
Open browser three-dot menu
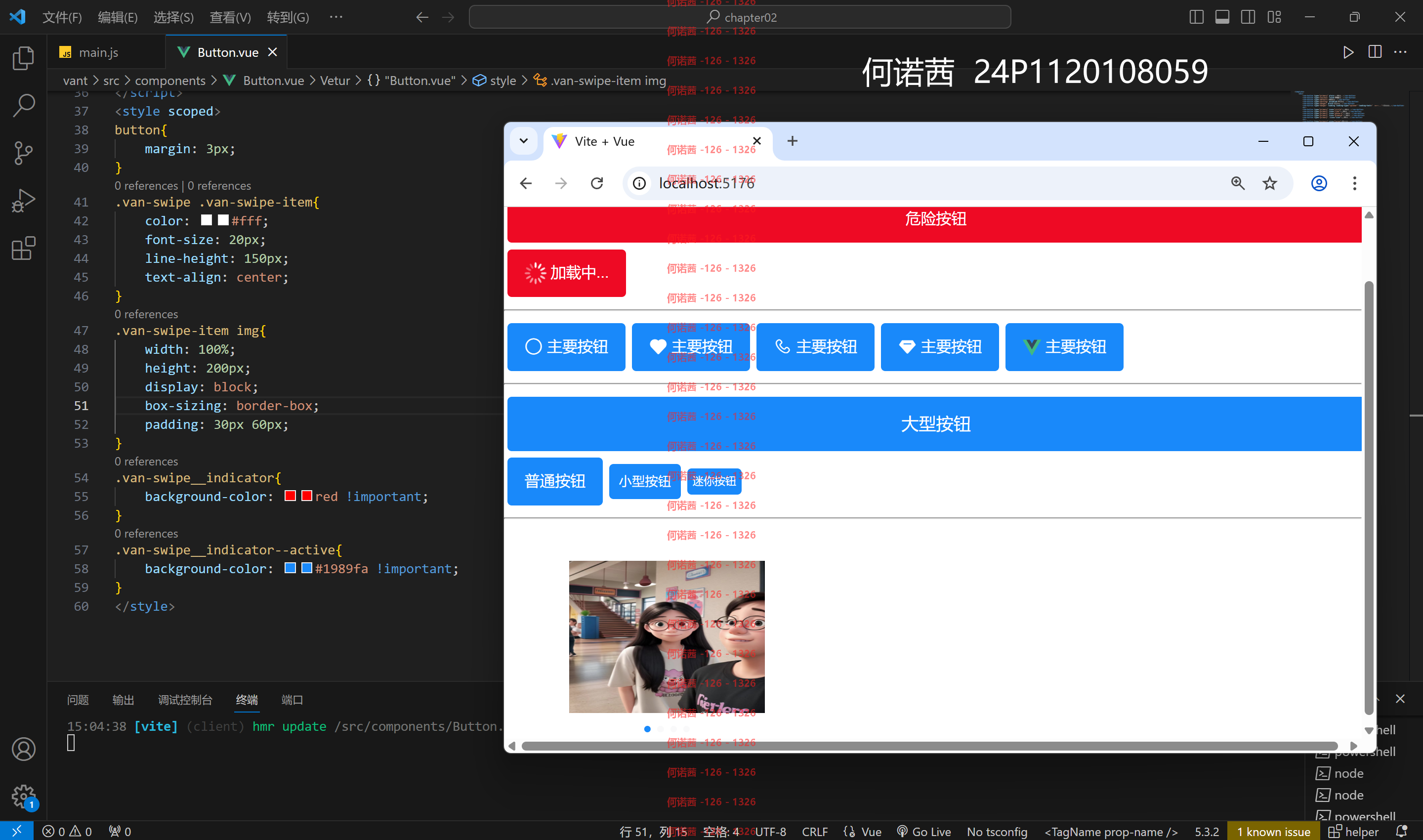coord(1354,183)
